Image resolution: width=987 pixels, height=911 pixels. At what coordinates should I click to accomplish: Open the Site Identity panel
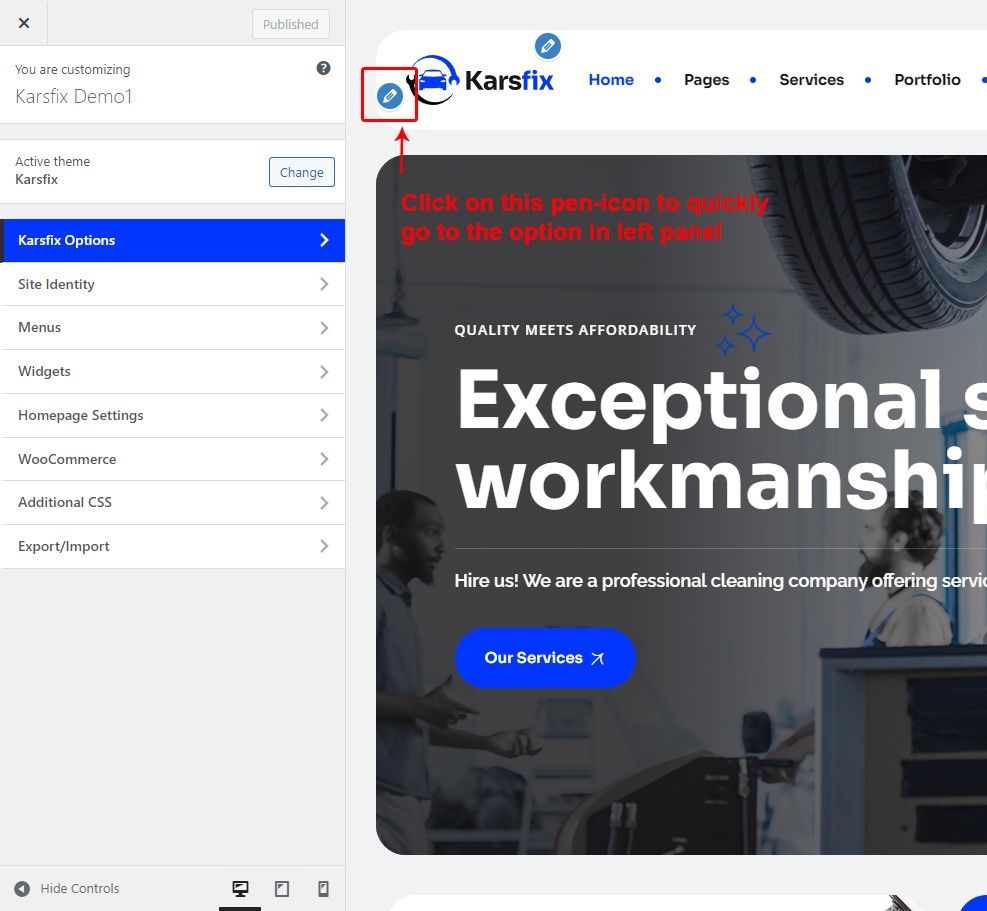point(172,284)
